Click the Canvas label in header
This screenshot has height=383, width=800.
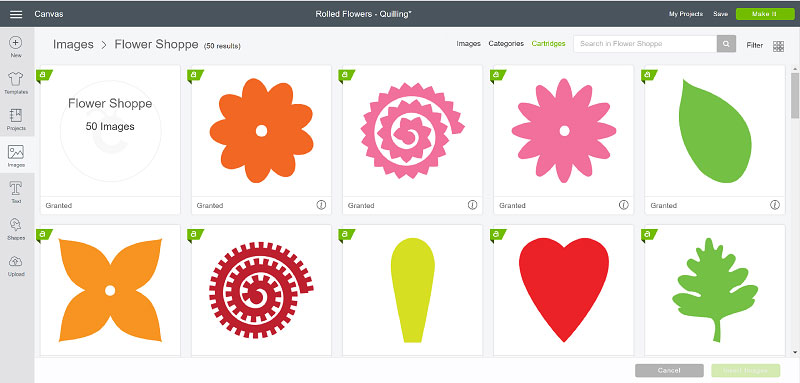[x=49, y=14]
